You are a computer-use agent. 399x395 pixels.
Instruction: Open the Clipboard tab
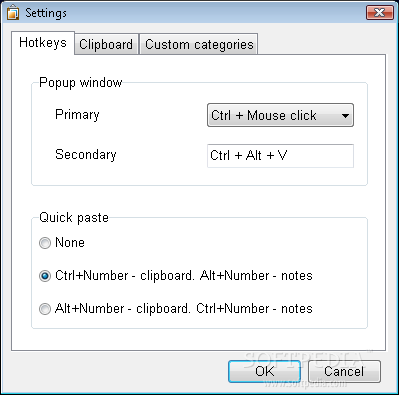click(106, 44)
